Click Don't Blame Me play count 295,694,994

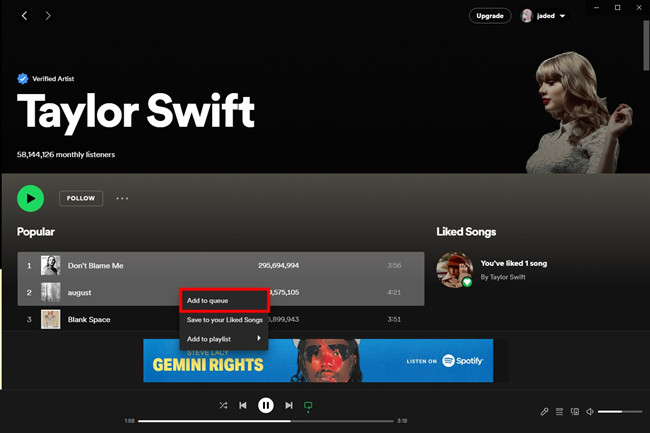278,265
